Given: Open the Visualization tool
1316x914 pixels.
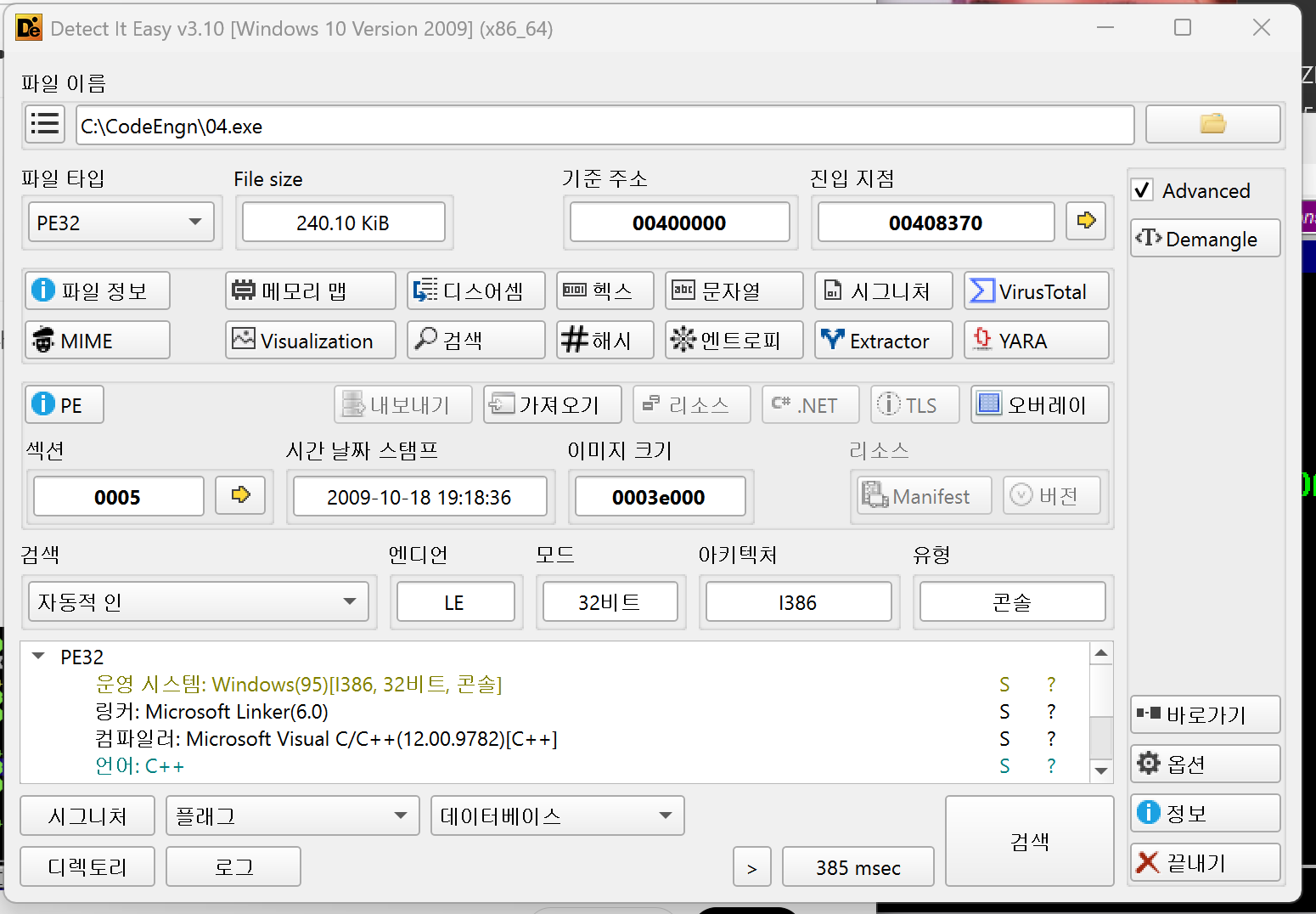Looking at the screenshot, I should 311,341.
